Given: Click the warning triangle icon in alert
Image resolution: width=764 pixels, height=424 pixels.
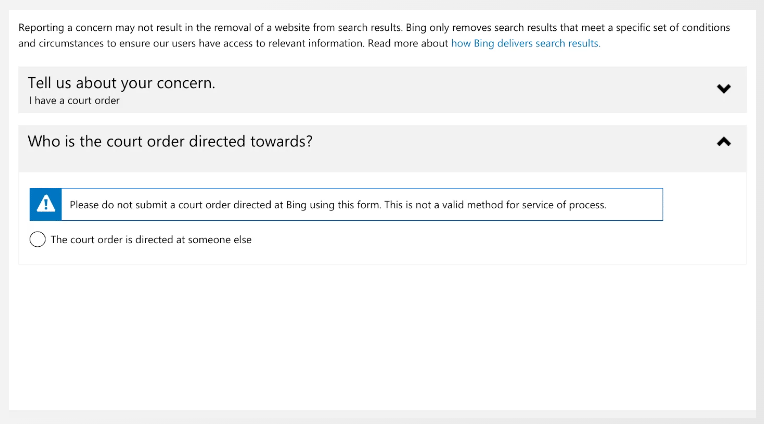Looking at the screenshot, I should point(46,204).
